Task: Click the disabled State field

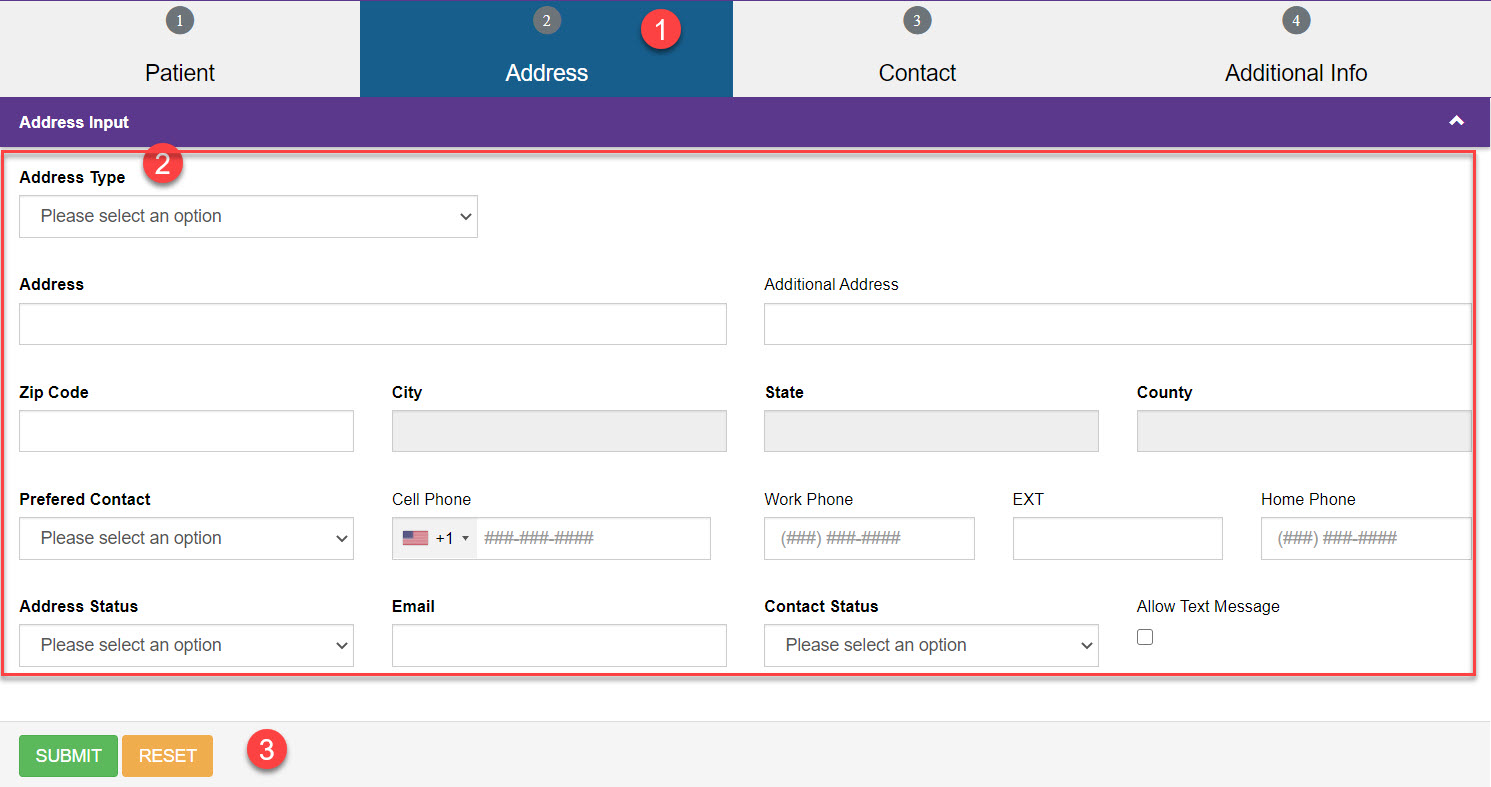Action: 931,431
